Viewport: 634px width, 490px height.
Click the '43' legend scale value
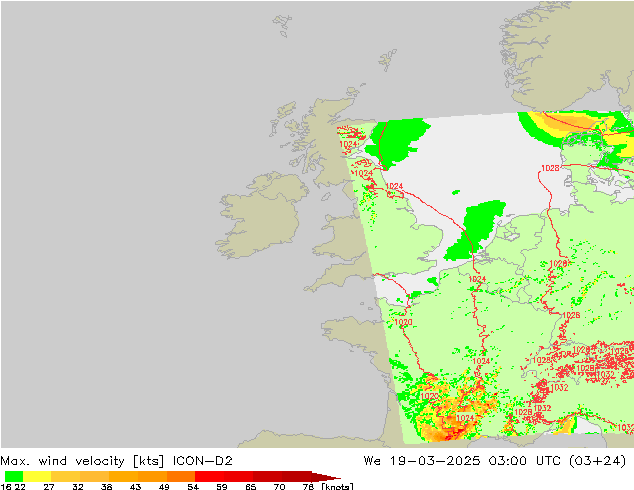[x=135, y=486]
